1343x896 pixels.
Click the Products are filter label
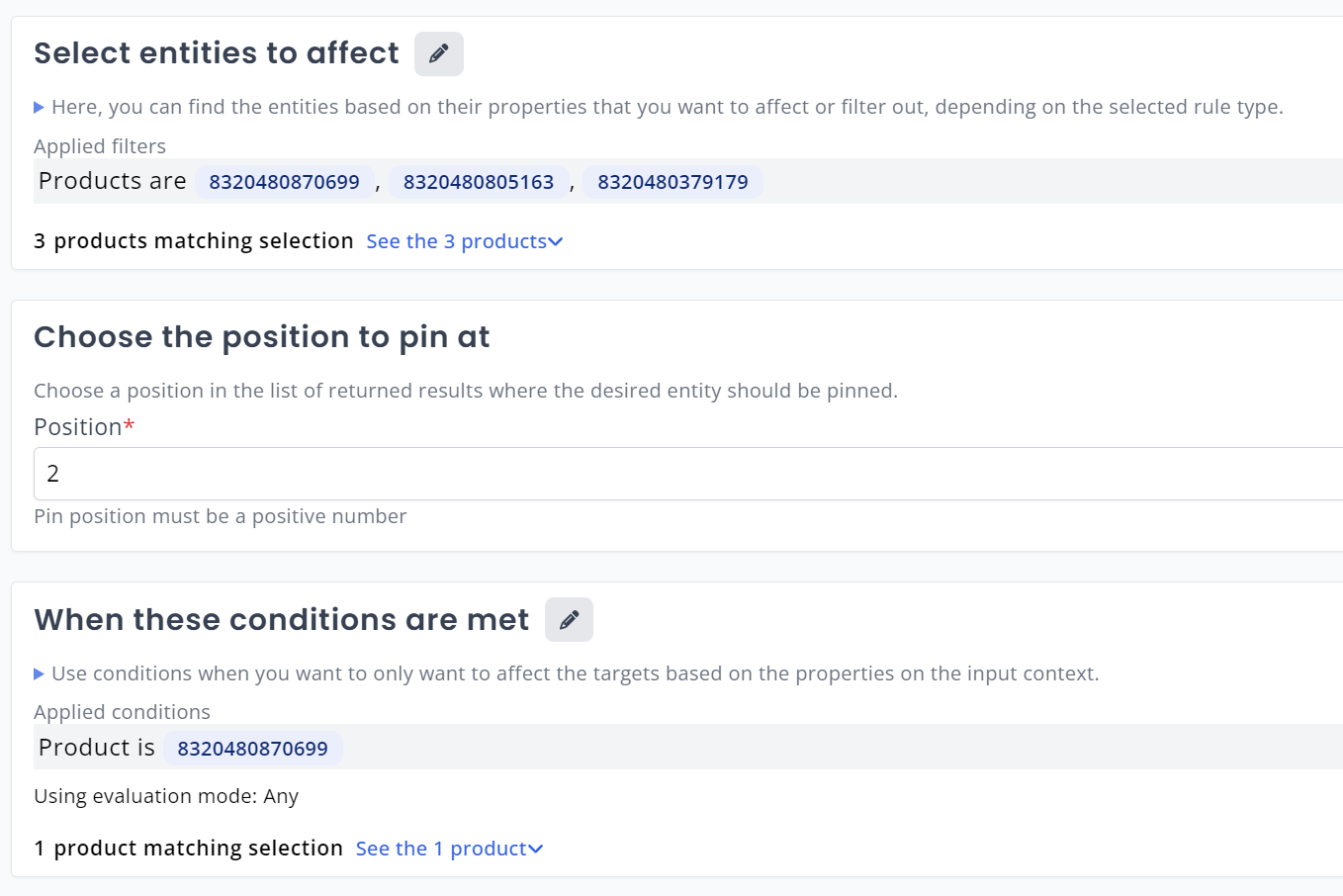coord(112,181)
